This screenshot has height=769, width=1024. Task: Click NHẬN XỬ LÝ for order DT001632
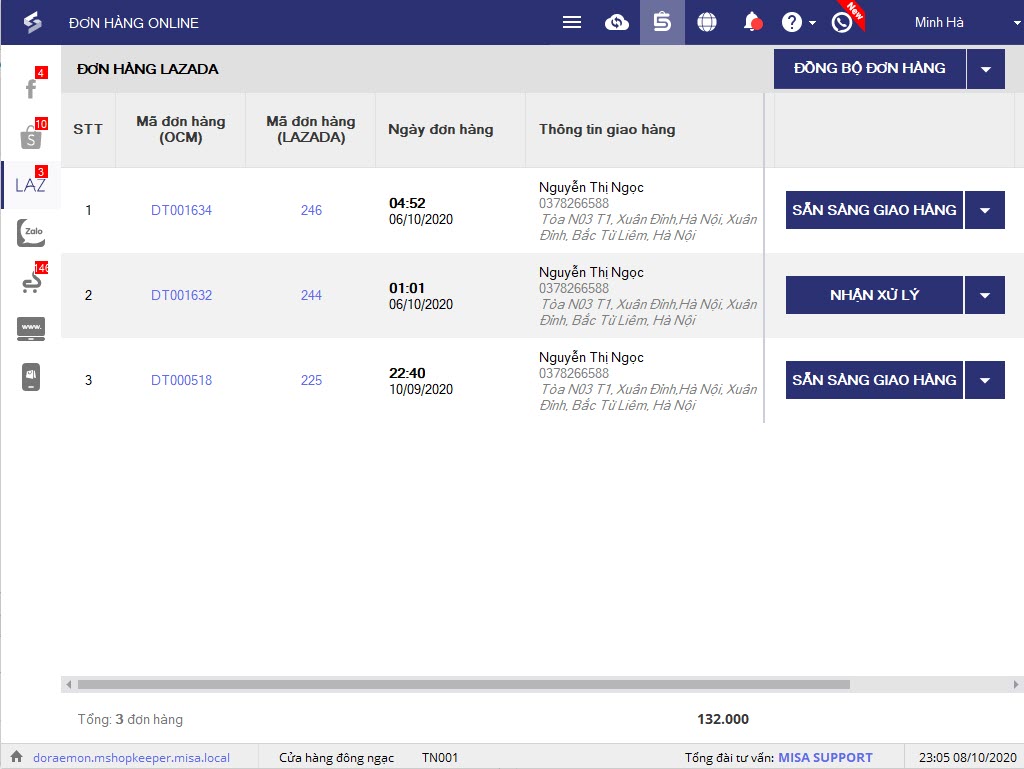[x=874, y=295]
